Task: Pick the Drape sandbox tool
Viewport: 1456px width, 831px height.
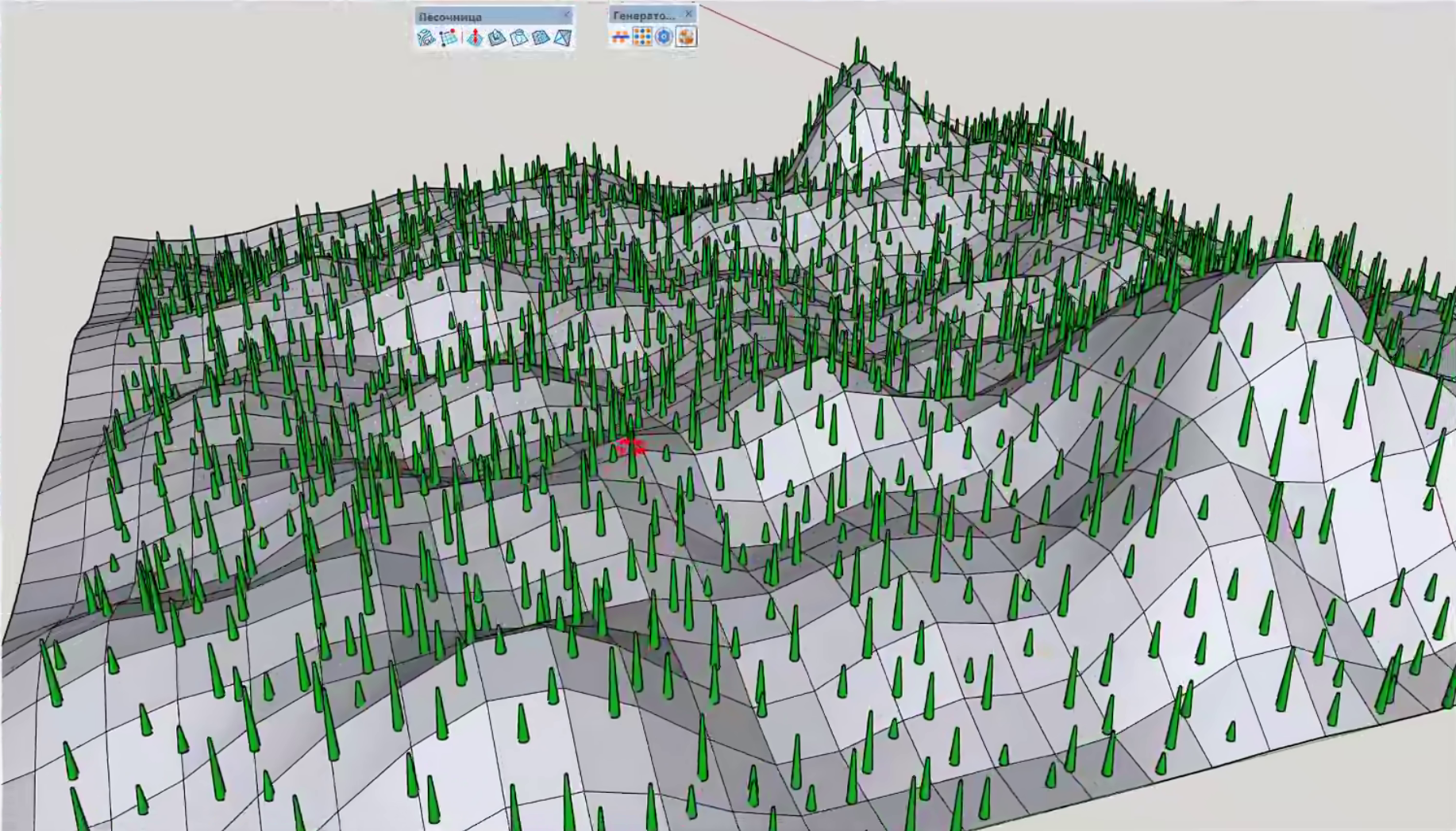Action: tap(519, 37)
